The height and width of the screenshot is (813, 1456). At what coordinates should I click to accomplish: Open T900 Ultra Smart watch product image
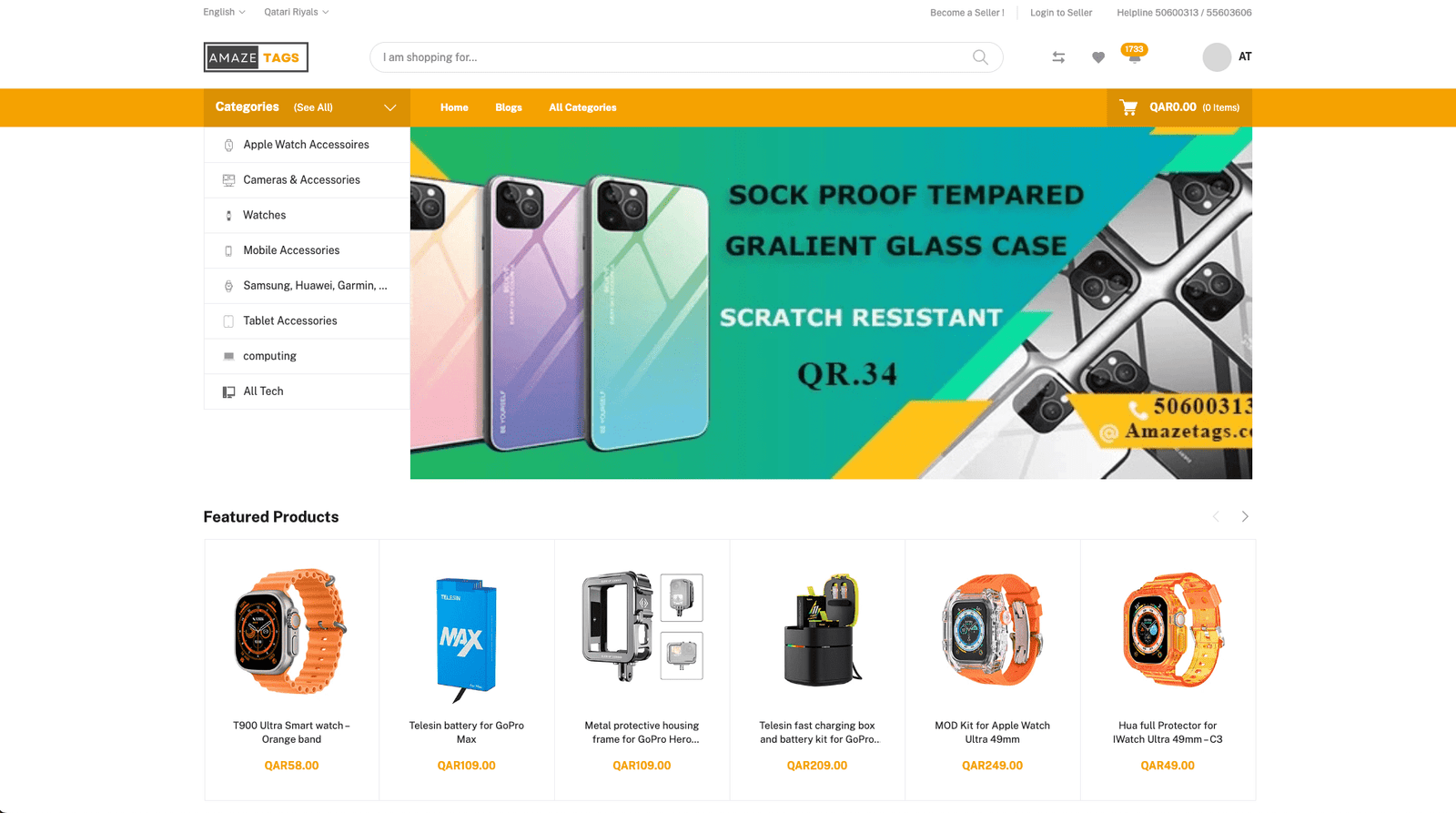291,631
